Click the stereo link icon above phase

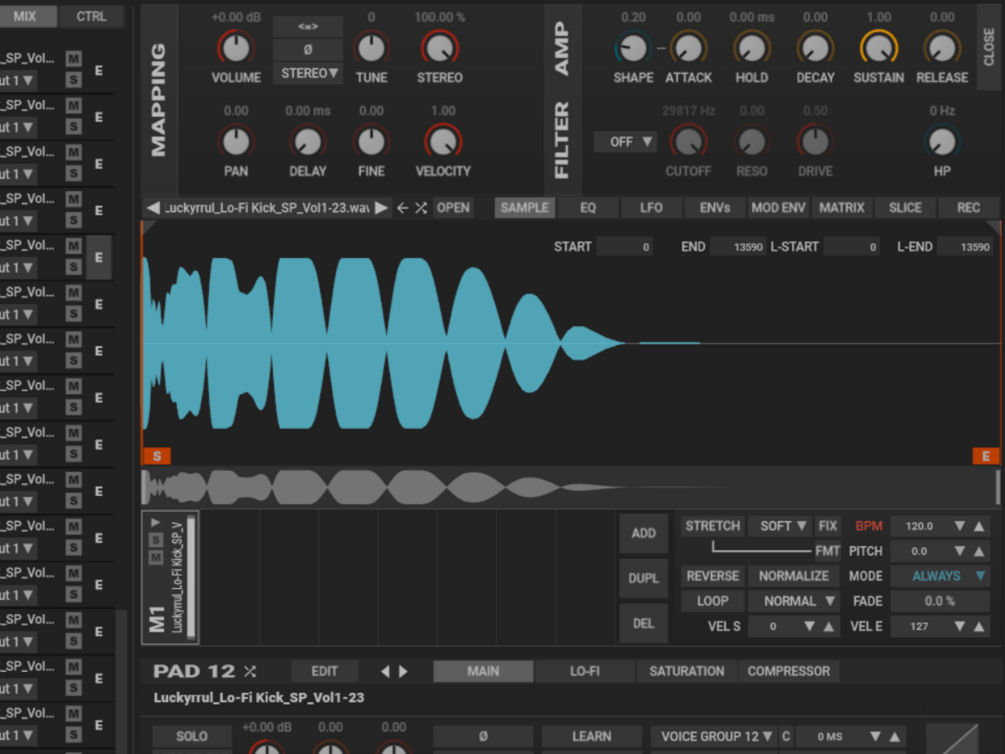pos(308,27)
